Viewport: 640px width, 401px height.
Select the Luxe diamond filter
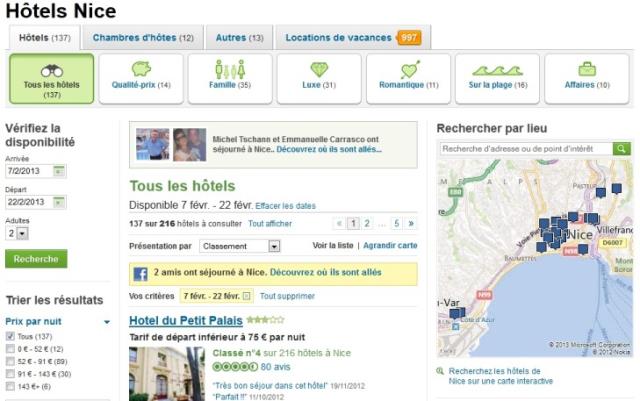pos(319,79)
